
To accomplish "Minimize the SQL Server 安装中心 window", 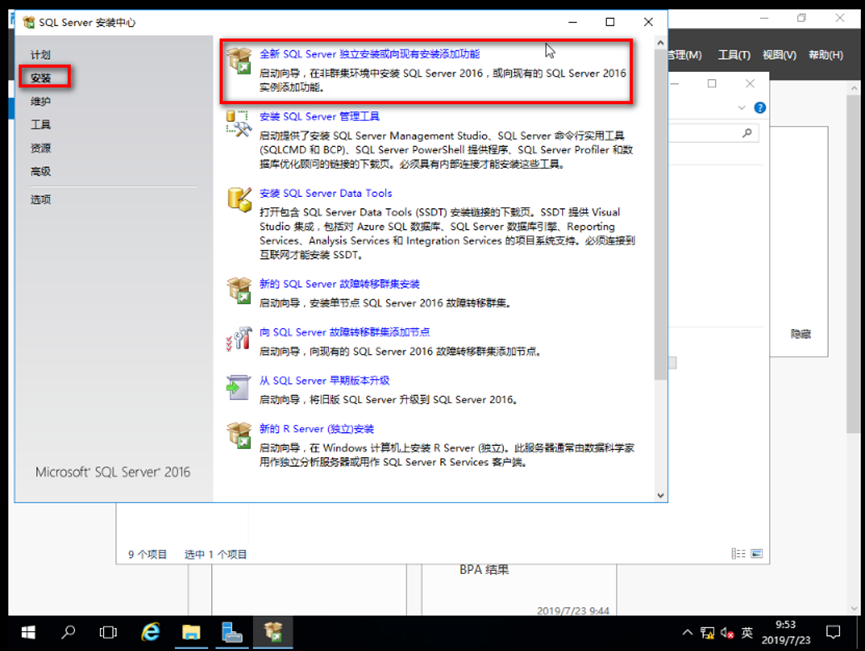I will click(x=573, y=22).
